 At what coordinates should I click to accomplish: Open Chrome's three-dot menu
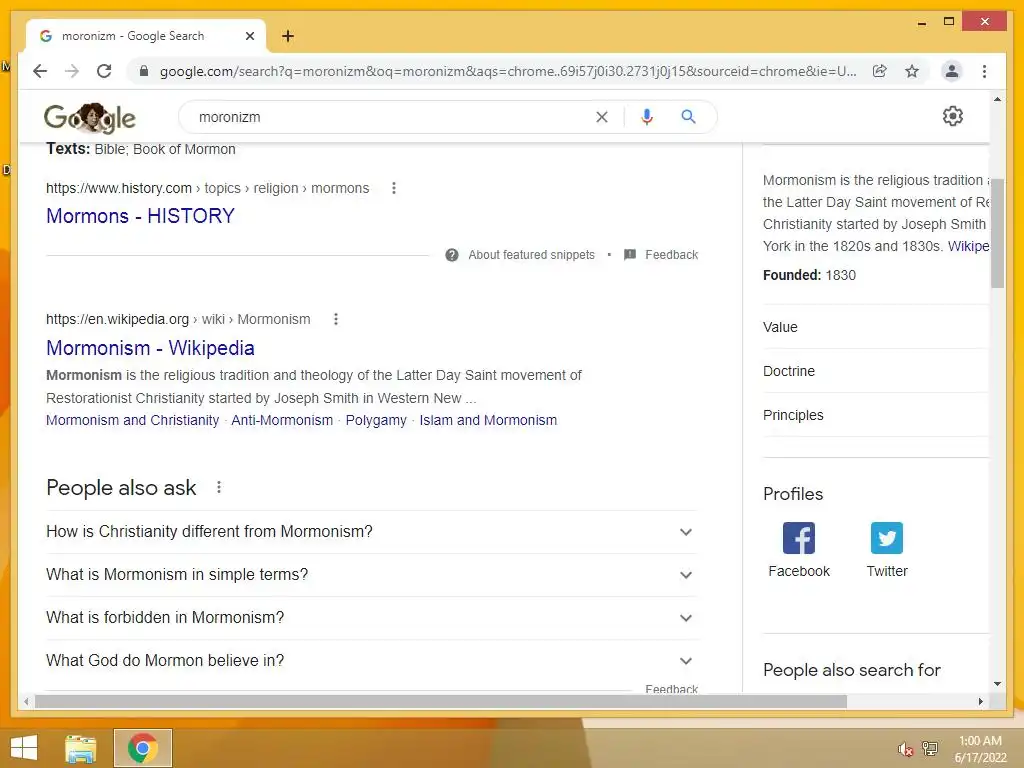(984, 71)
